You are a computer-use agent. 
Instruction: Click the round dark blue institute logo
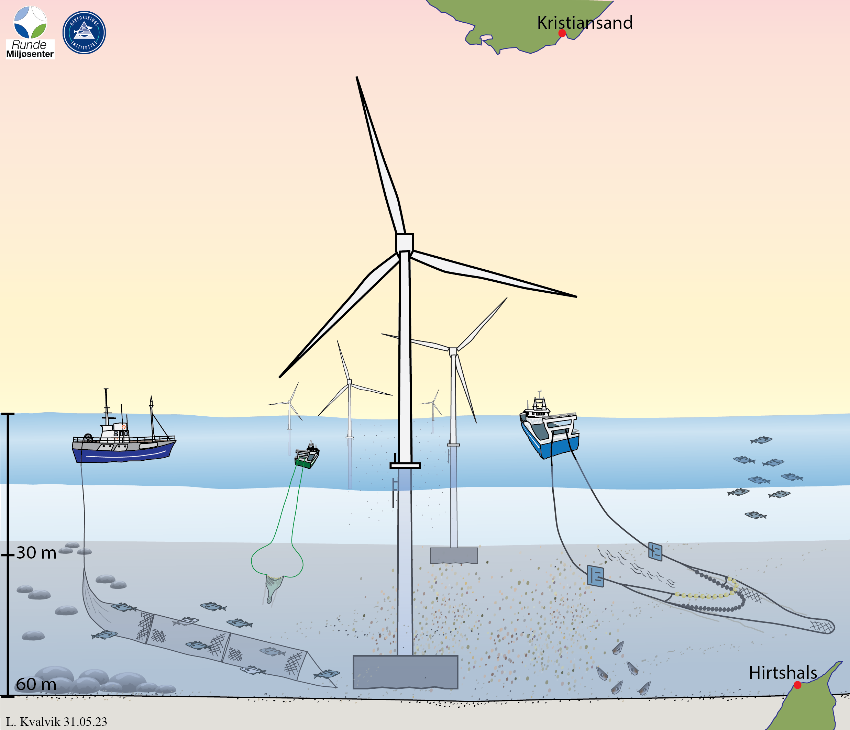[x=86, y=32]
